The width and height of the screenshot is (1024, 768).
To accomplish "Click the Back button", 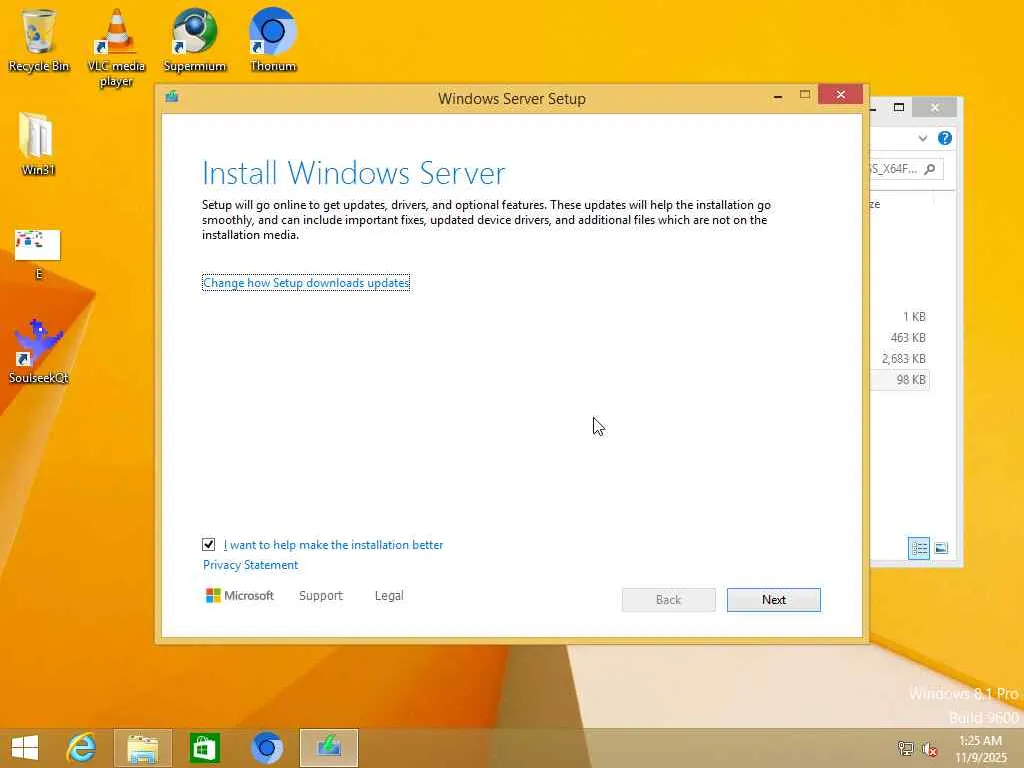I will 669,600.
